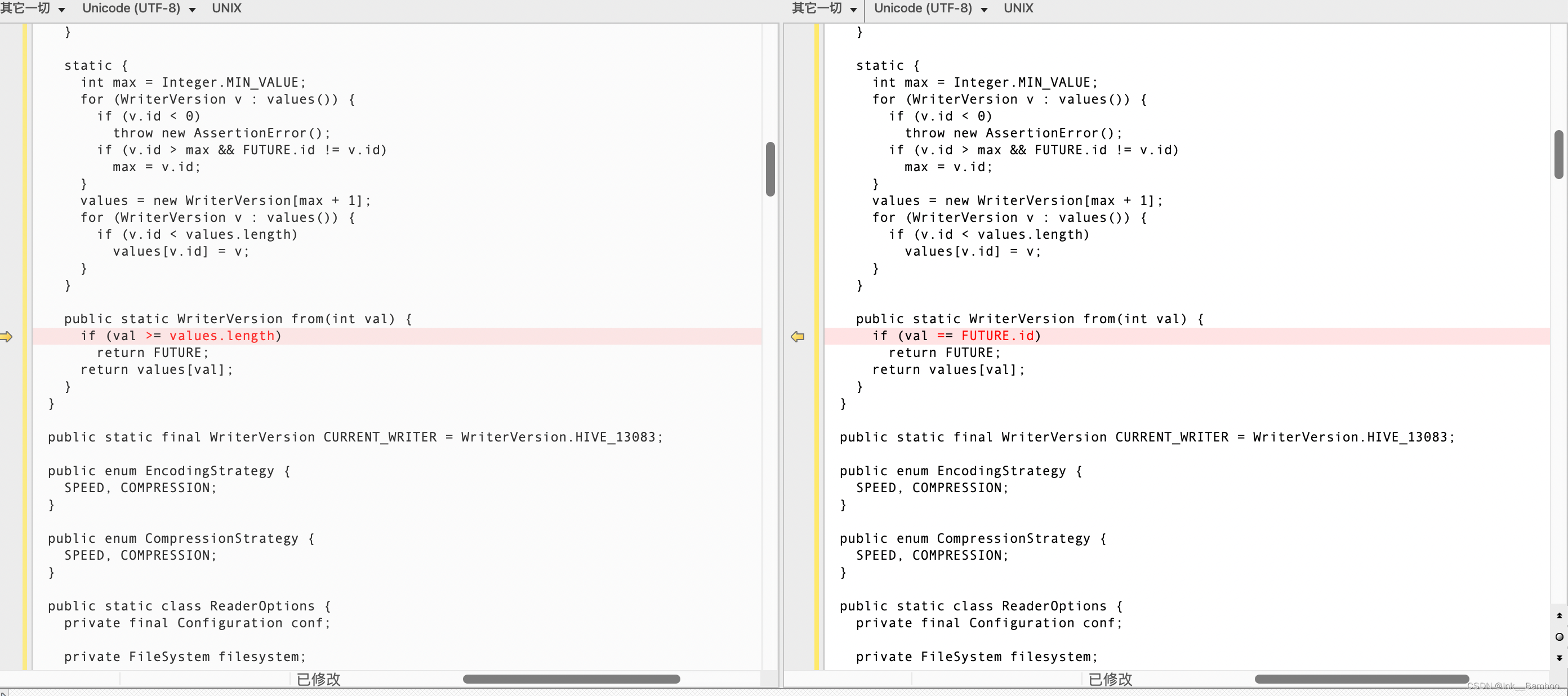Click left 'int max = Integer.MIN_VALUE;' line
This screenshot has width=1568, height=696.
coord(193,83)
